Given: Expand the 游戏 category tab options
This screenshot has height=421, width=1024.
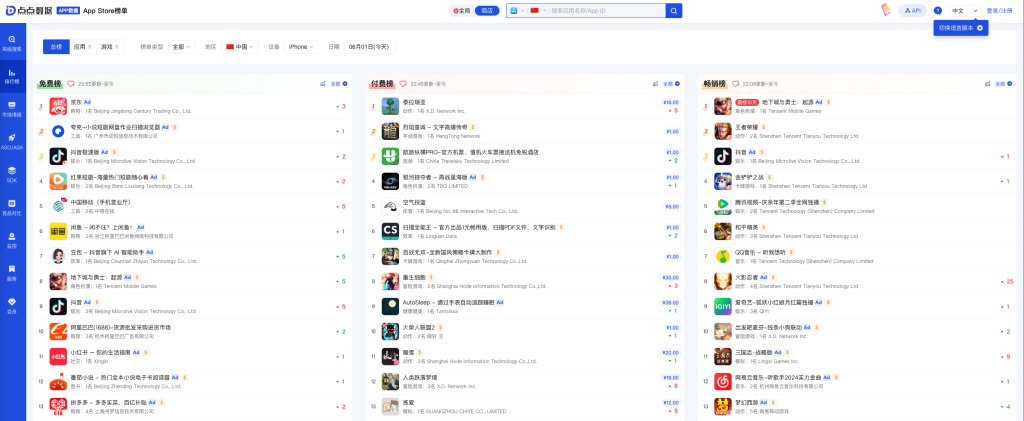Looking at the screenshot, I should (110, 47).
